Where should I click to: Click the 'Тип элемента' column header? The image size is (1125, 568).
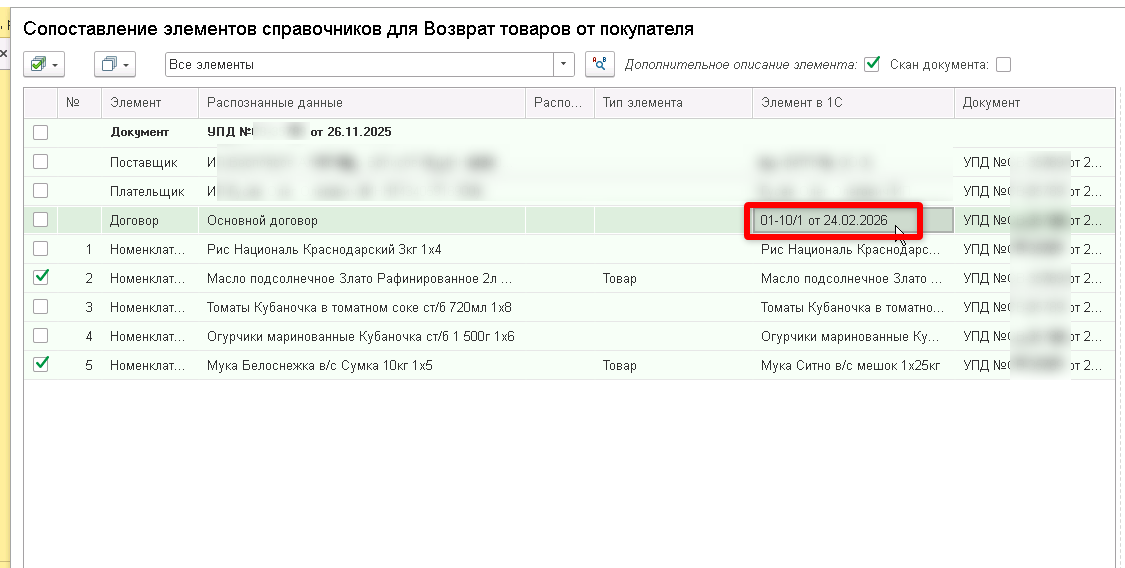click(673, 103)
